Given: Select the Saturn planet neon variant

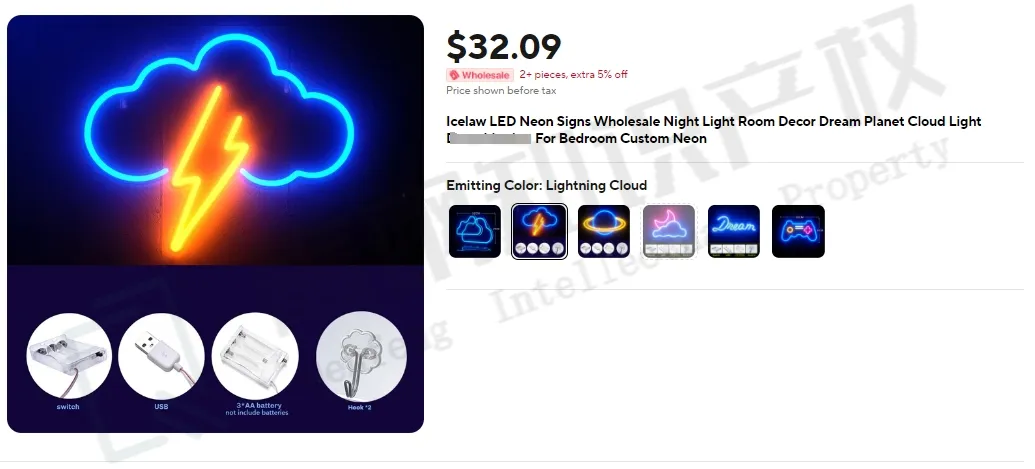Looking at the screenshot, I should click(604, 232).
